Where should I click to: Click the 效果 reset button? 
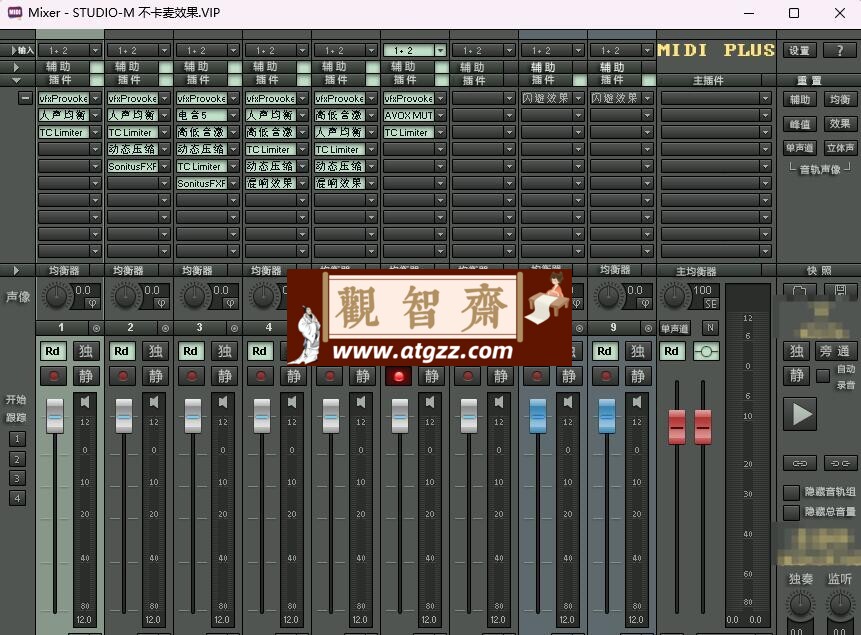tap(840, 124)
